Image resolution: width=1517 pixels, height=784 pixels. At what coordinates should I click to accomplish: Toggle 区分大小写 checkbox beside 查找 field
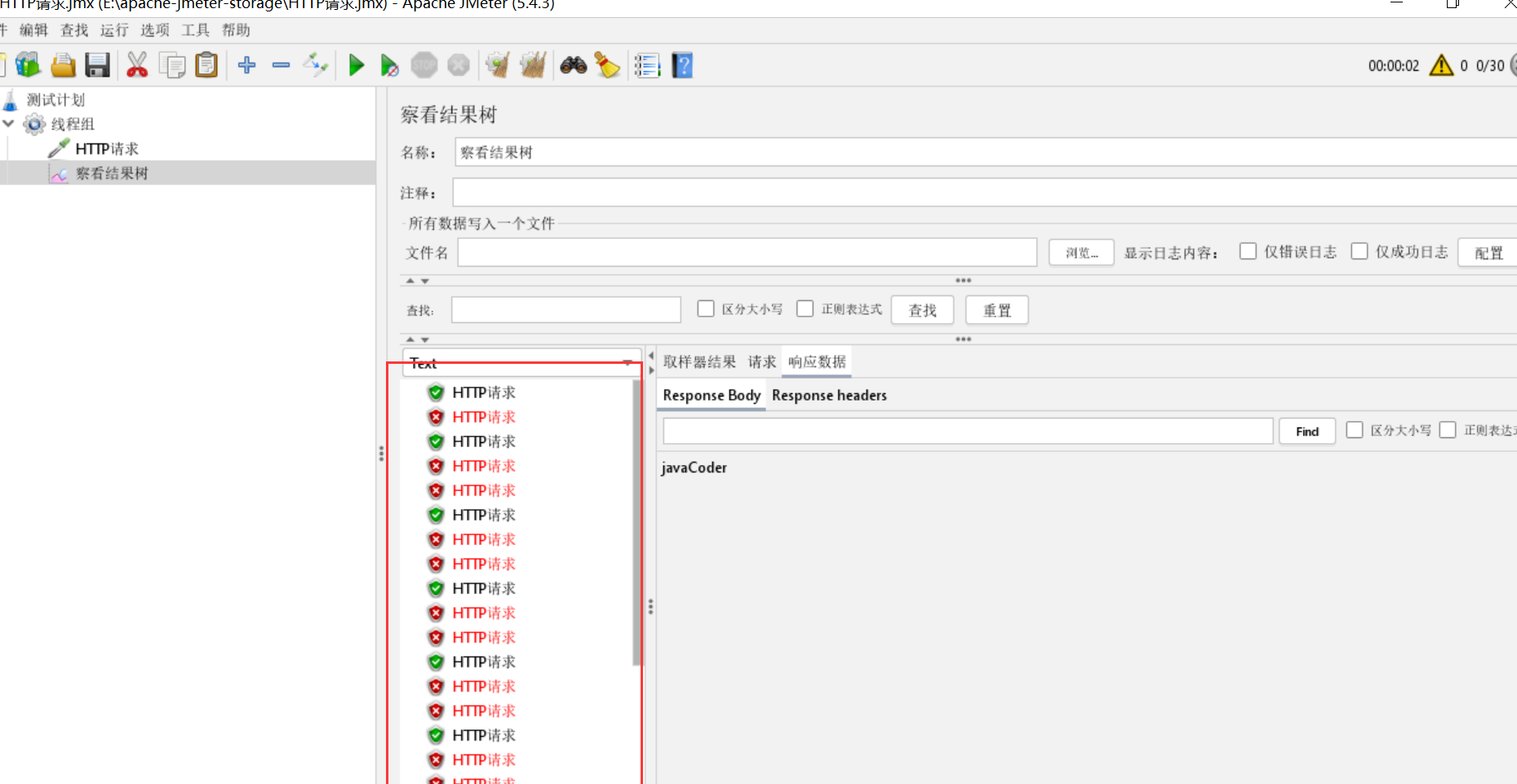[706, 308]
